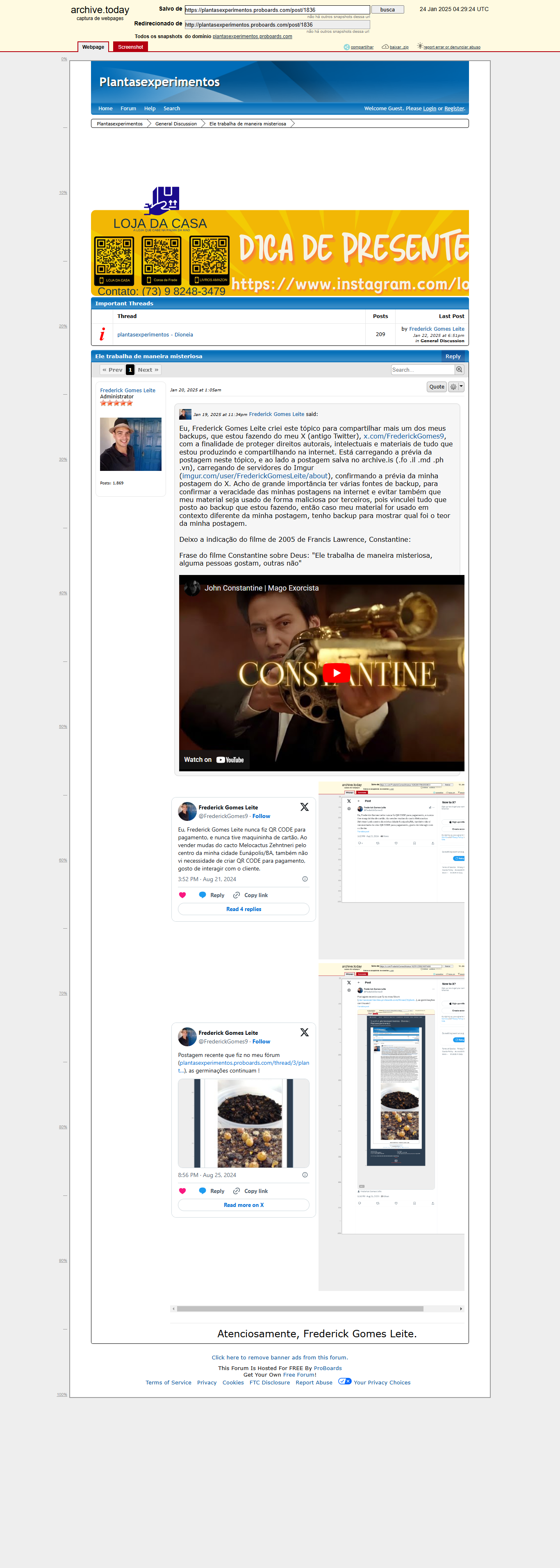Click YouTube channel avatar in video title

[192, 588]
